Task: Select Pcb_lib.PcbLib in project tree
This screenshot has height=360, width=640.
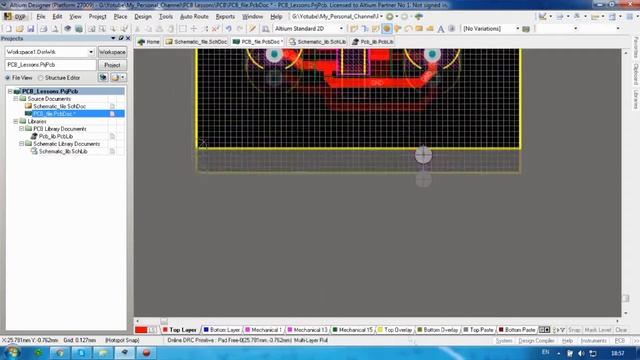Action: (x=56, y=136)
